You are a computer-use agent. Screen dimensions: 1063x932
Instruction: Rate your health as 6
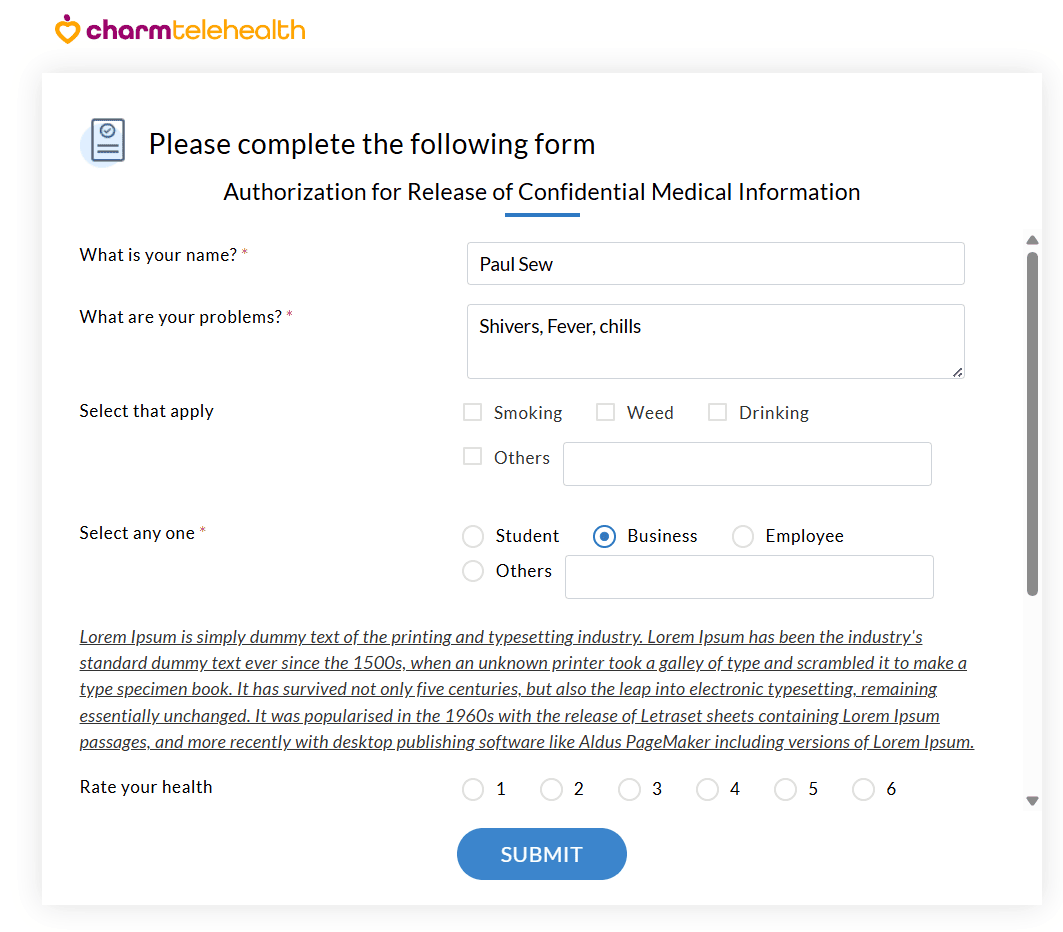pyautogui.click(x=863, y=789)
